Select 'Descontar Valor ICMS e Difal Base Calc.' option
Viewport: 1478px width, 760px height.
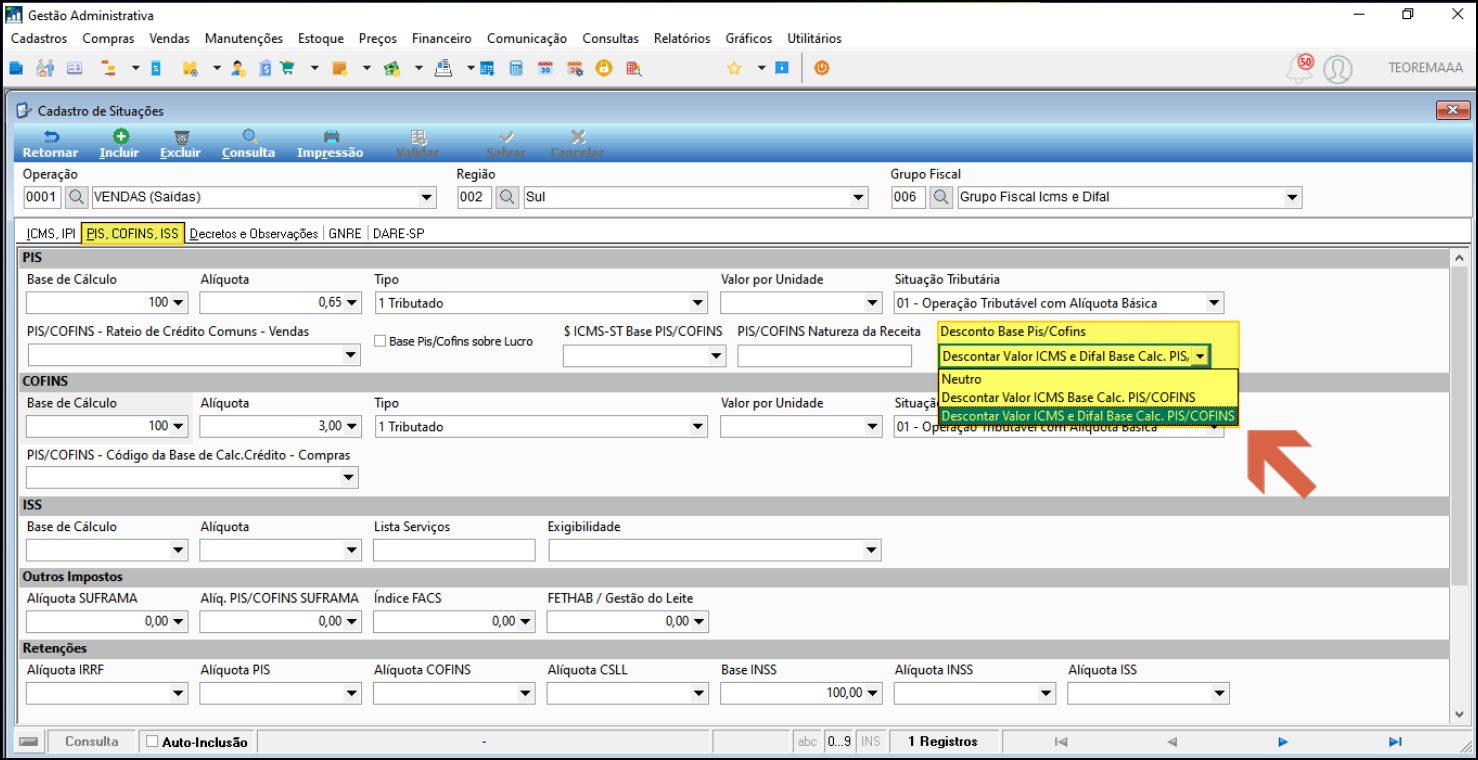click(1088, 416)
